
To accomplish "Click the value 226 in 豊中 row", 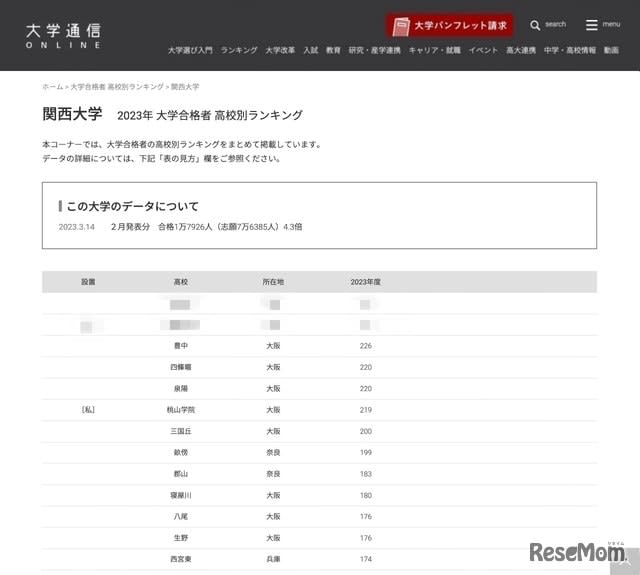I will pyautogui.click(x=366, y=346).
